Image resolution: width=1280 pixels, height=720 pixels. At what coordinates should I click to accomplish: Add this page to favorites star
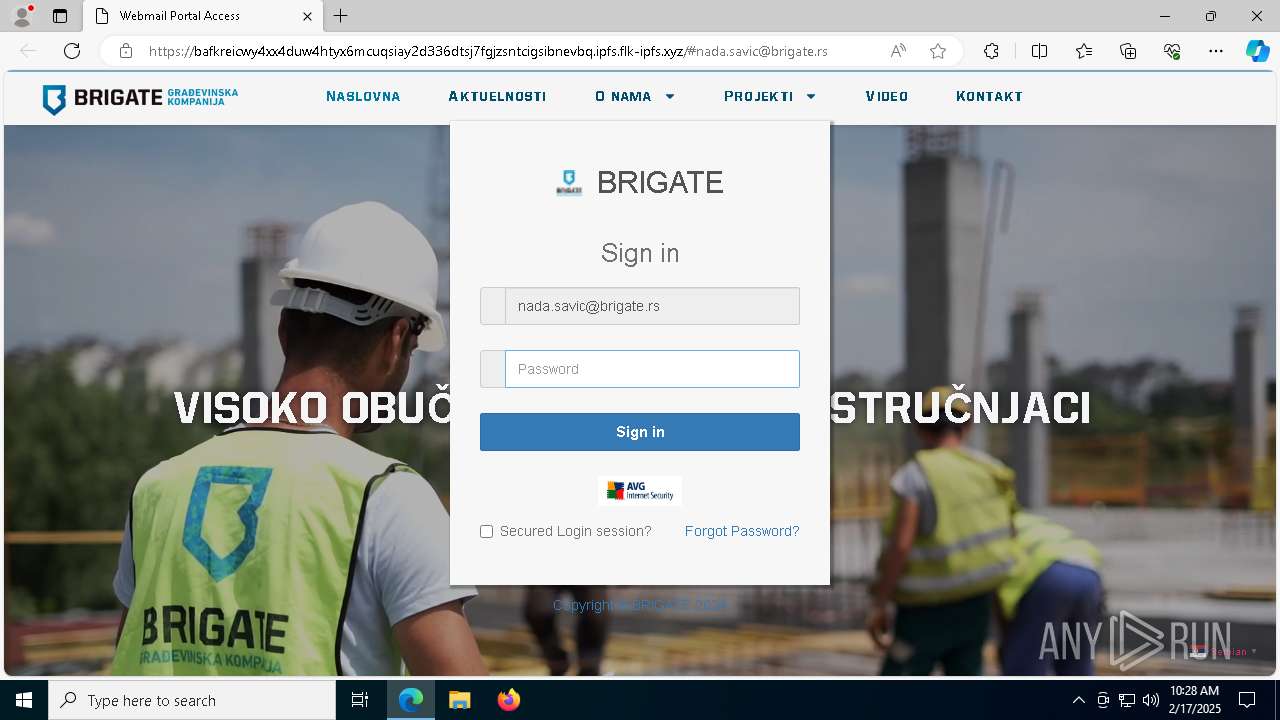938,51
